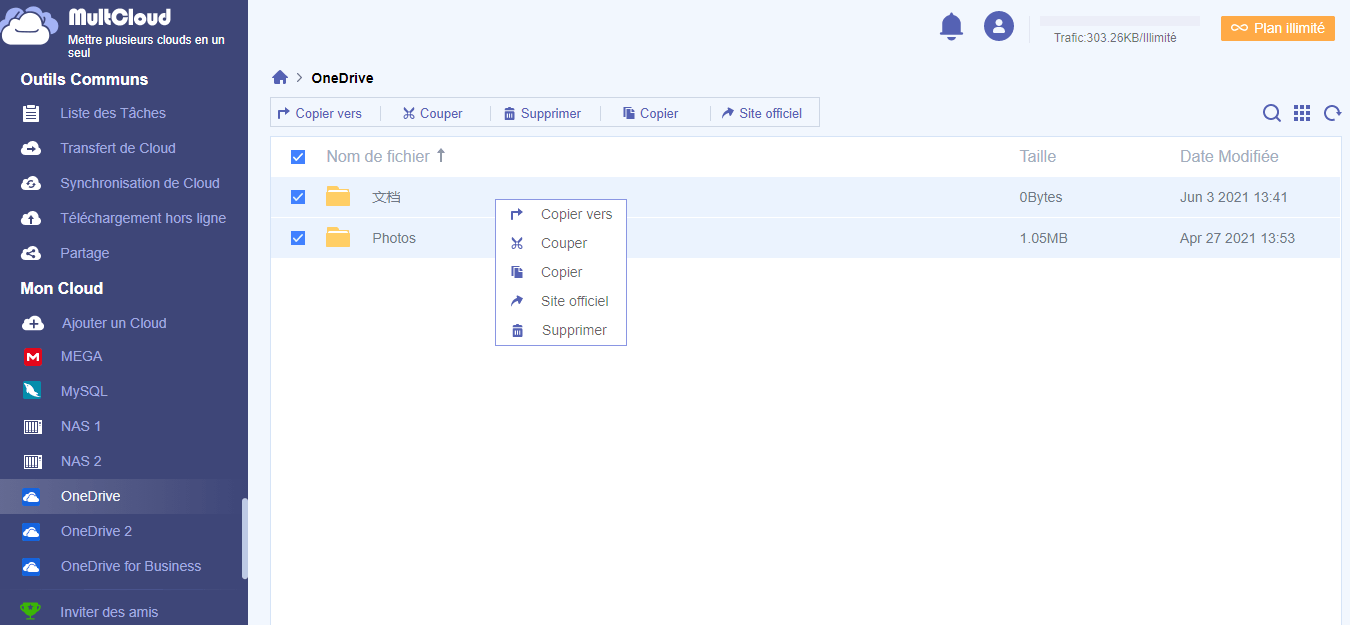1350x625 pixels.
Task: Click the NAS 1 drive icon
Action: (x=32, y=426)
